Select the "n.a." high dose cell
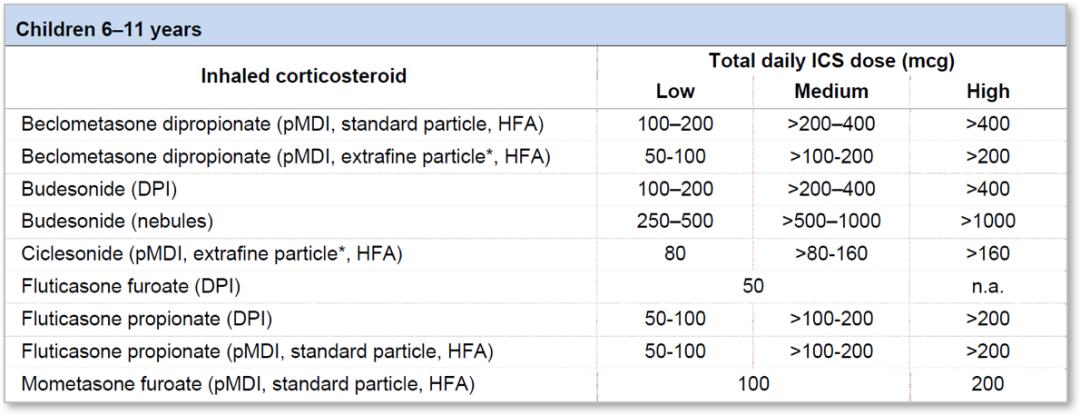1080x415 pixels. coord(987,286)
